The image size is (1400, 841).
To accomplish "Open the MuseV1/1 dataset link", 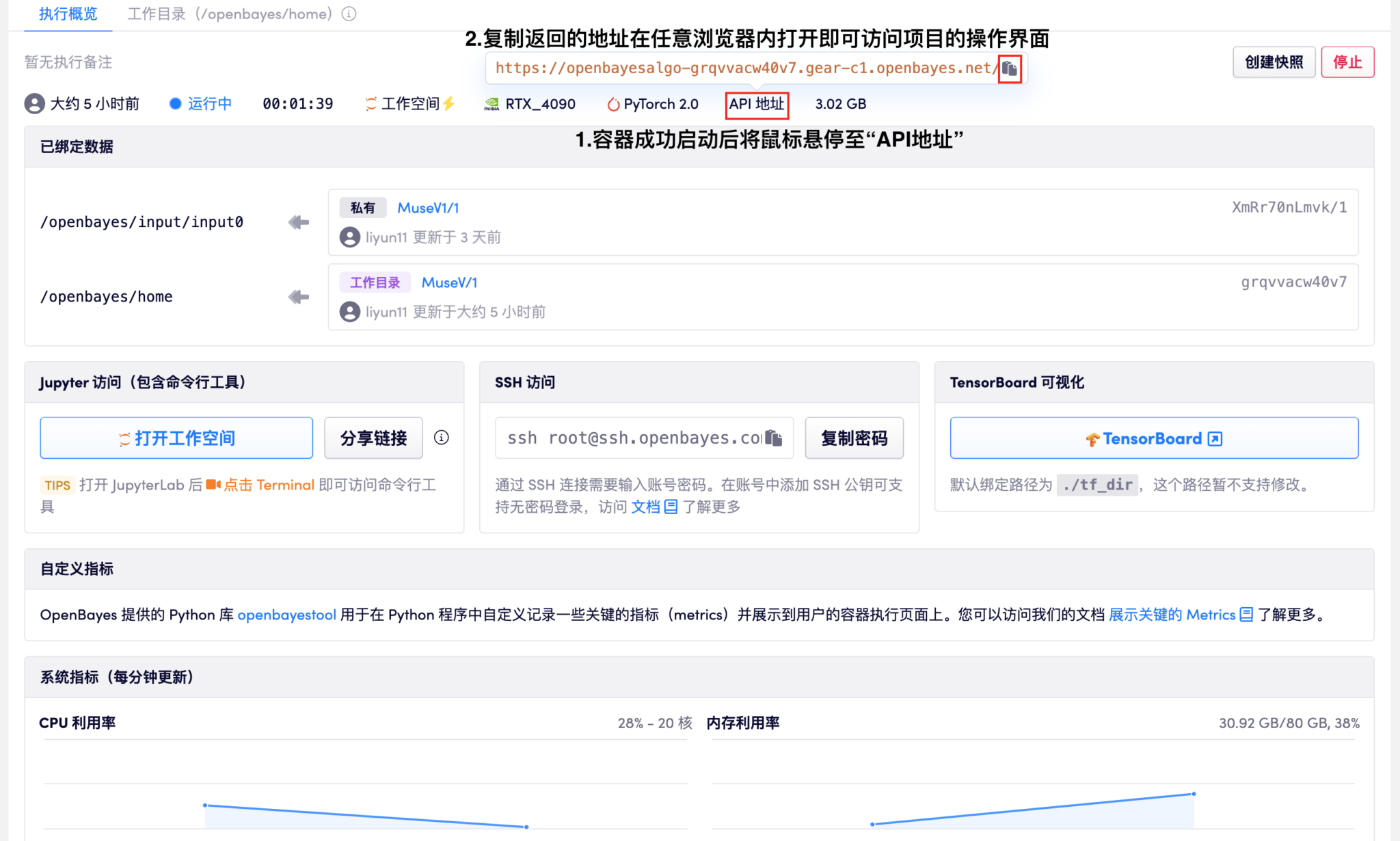I will pyautogui.click(x=429, y=207).
